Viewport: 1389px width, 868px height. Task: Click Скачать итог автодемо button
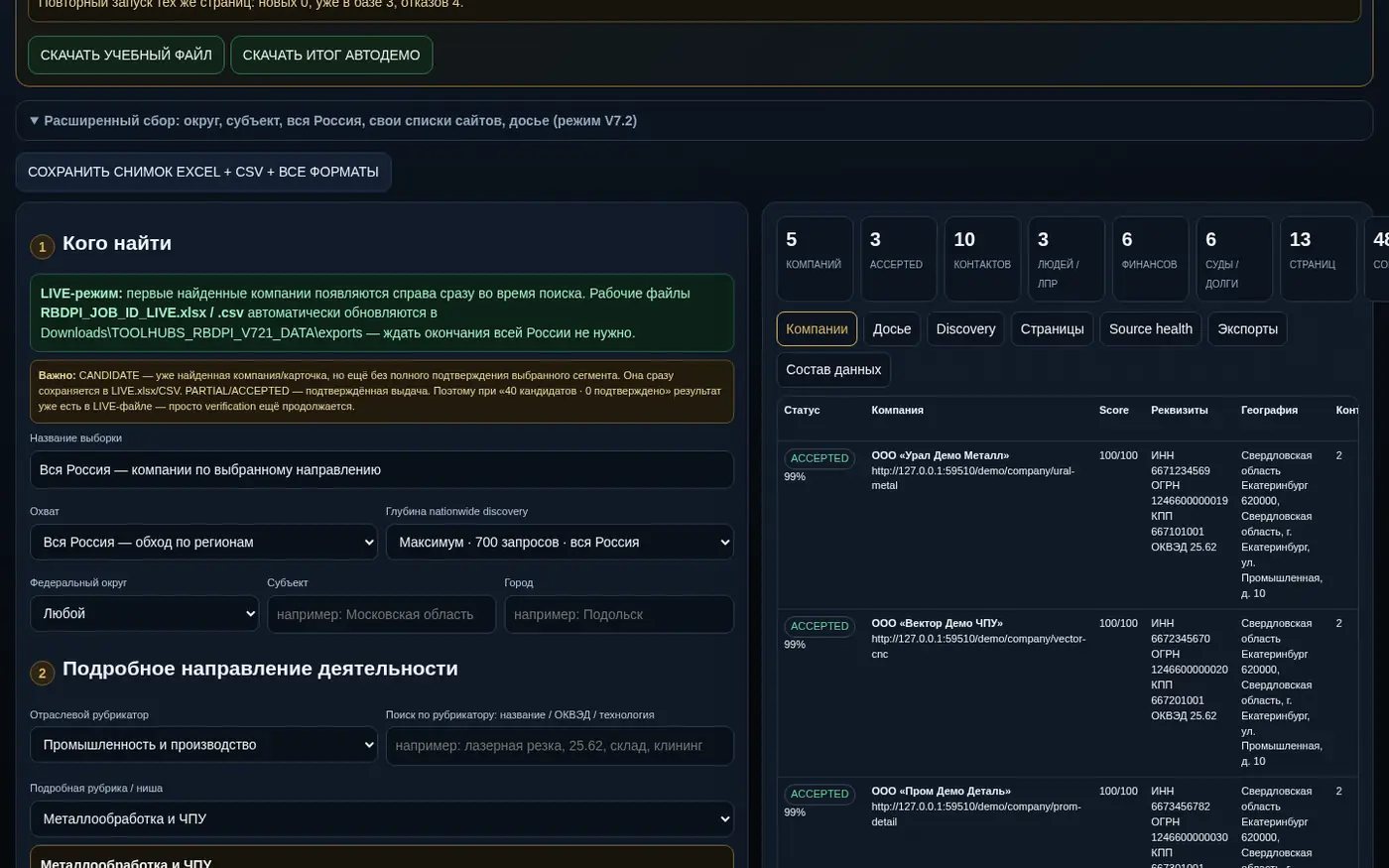pos(331,55)
